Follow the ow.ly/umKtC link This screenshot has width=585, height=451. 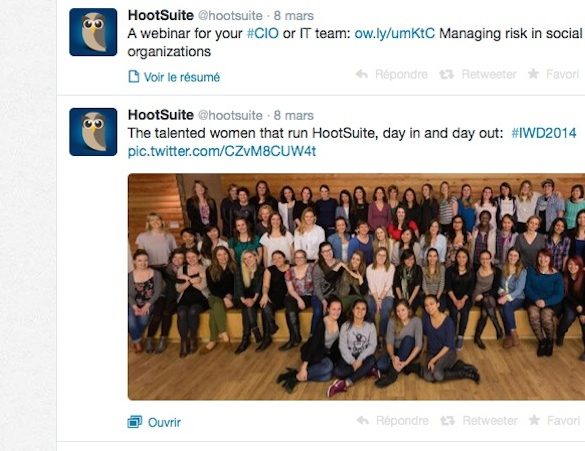tap(395, 34)
